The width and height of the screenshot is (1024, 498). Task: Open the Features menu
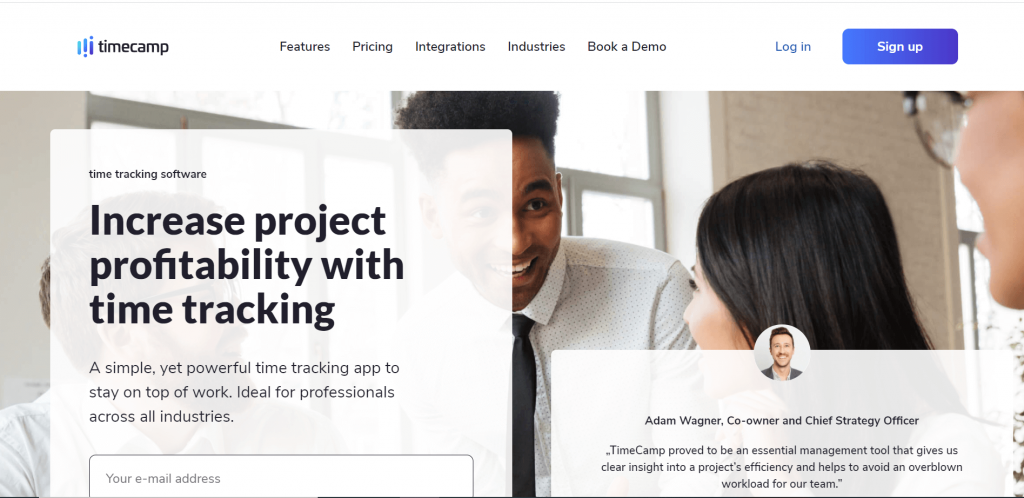tap(305, 46)
